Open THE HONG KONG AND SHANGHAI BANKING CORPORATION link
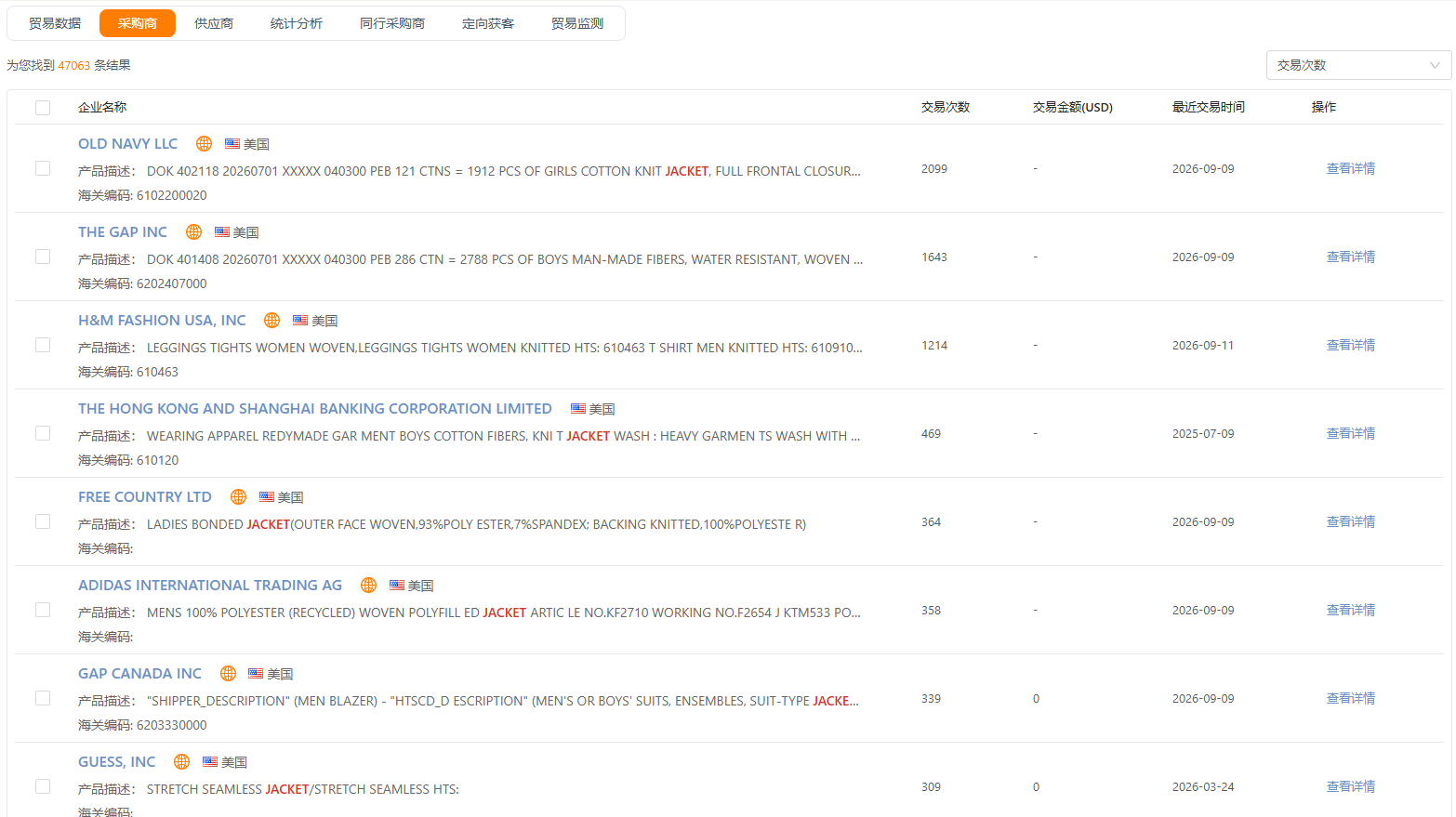 click(x=315, y=408)
